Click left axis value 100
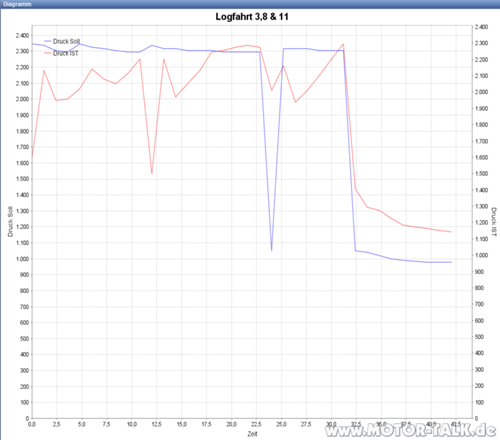Viewport: 500px width, 440px height. [x=25, y=402]
